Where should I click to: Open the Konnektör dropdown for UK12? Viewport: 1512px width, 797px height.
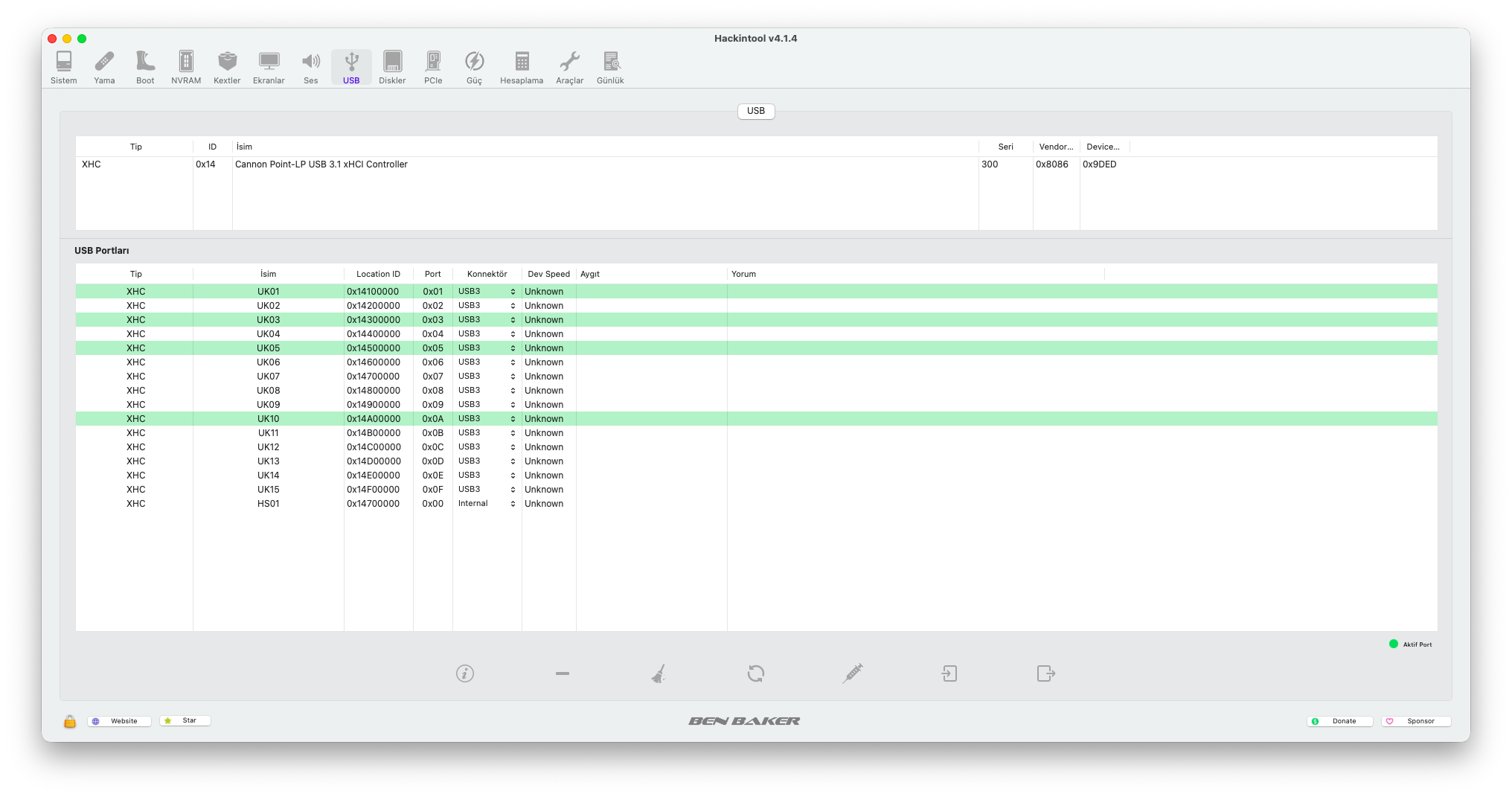coord(487,447)
